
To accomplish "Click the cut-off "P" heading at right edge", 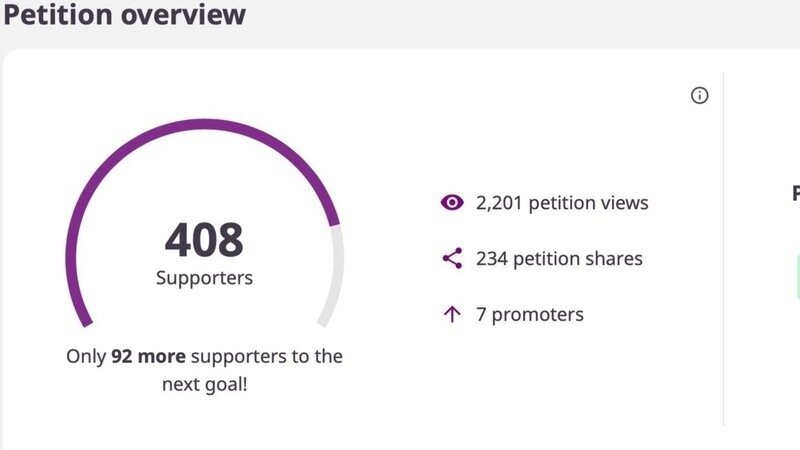I will (795, 193).
